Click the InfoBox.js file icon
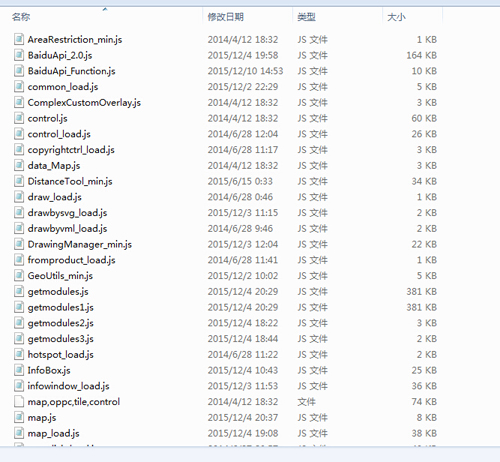 [19, 370]
